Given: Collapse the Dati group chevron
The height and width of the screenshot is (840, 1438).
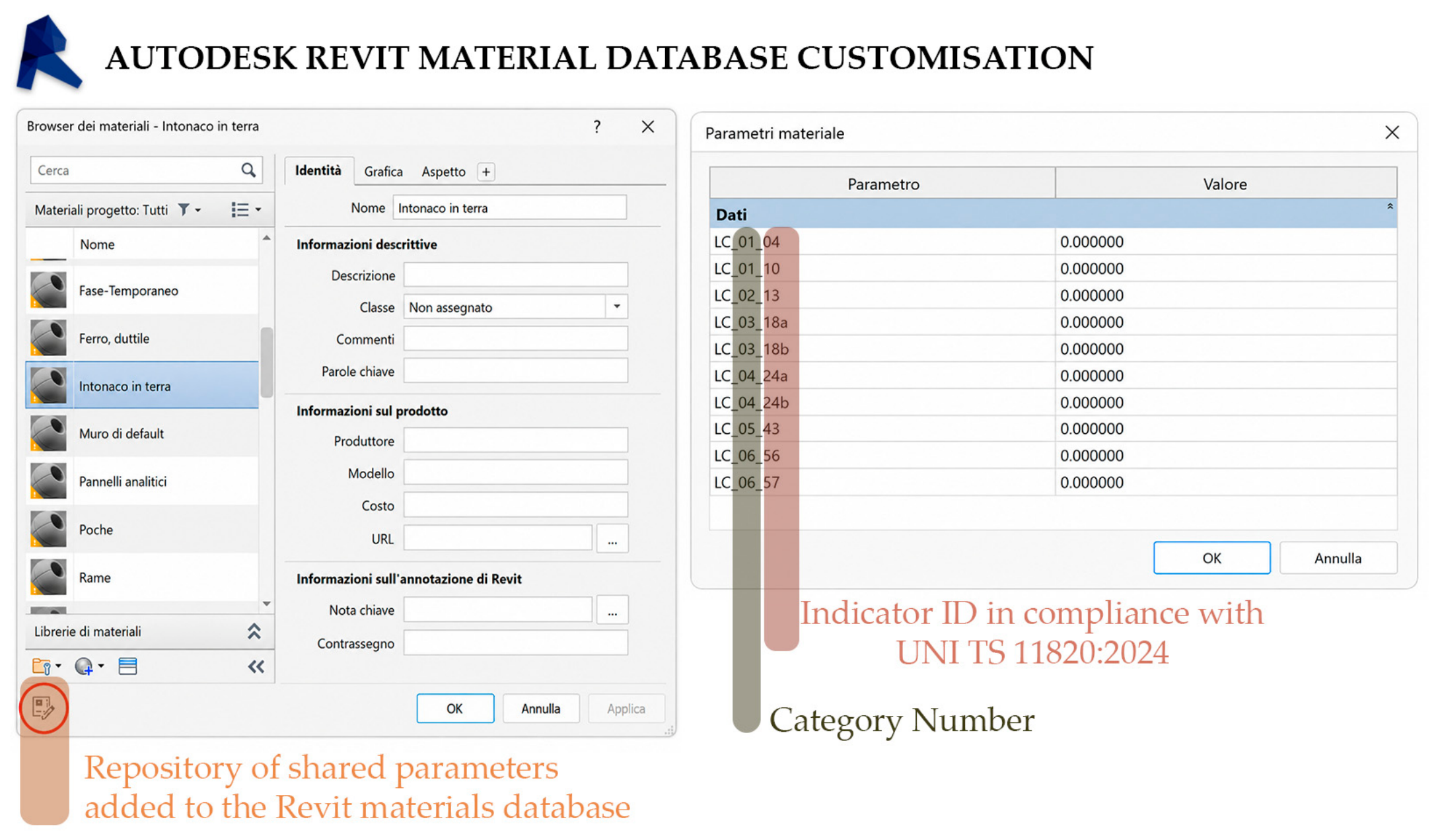Looking at the screenshot, I should (x=1390, y=207).
